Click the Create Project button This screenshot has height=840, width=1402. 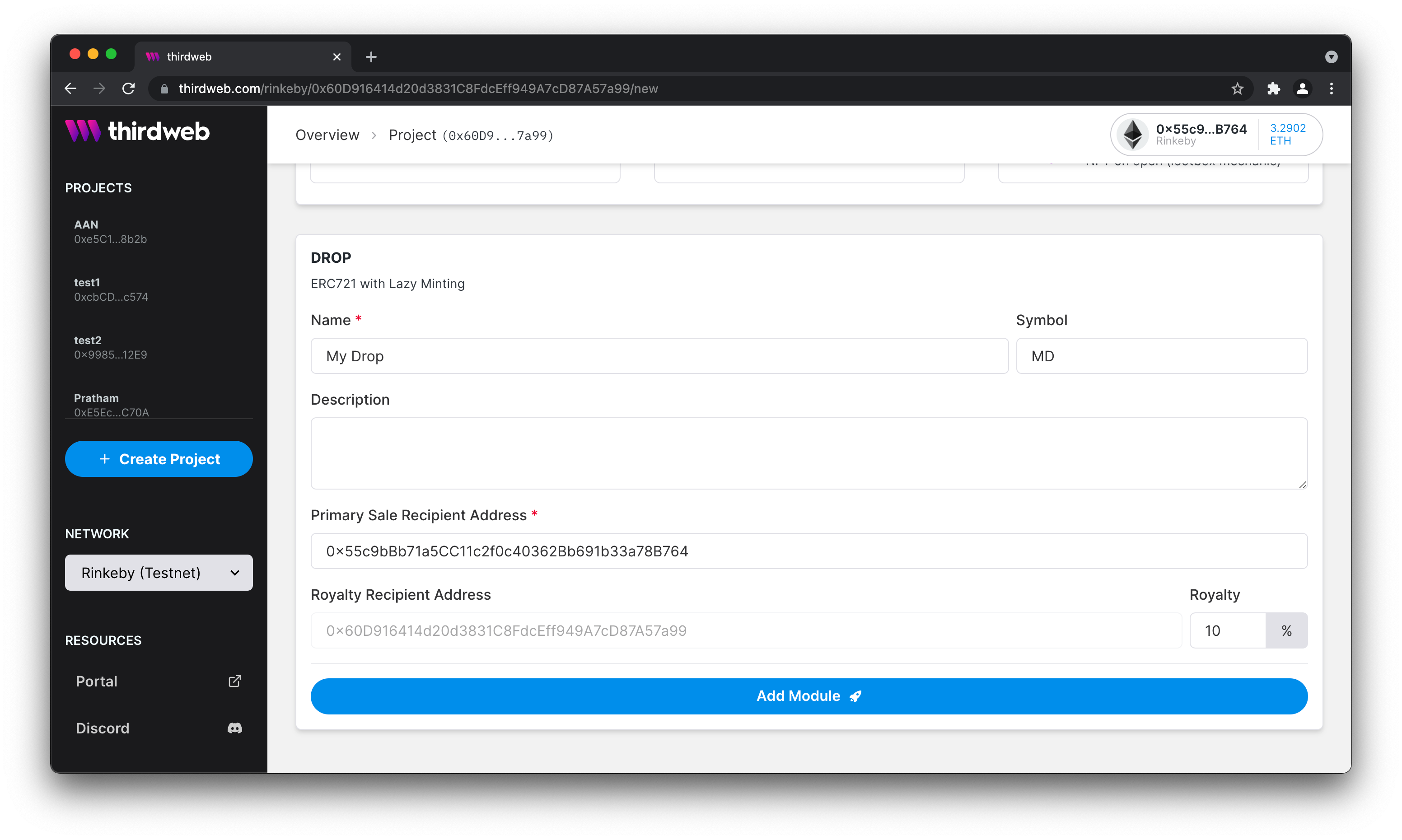(159, 458)
